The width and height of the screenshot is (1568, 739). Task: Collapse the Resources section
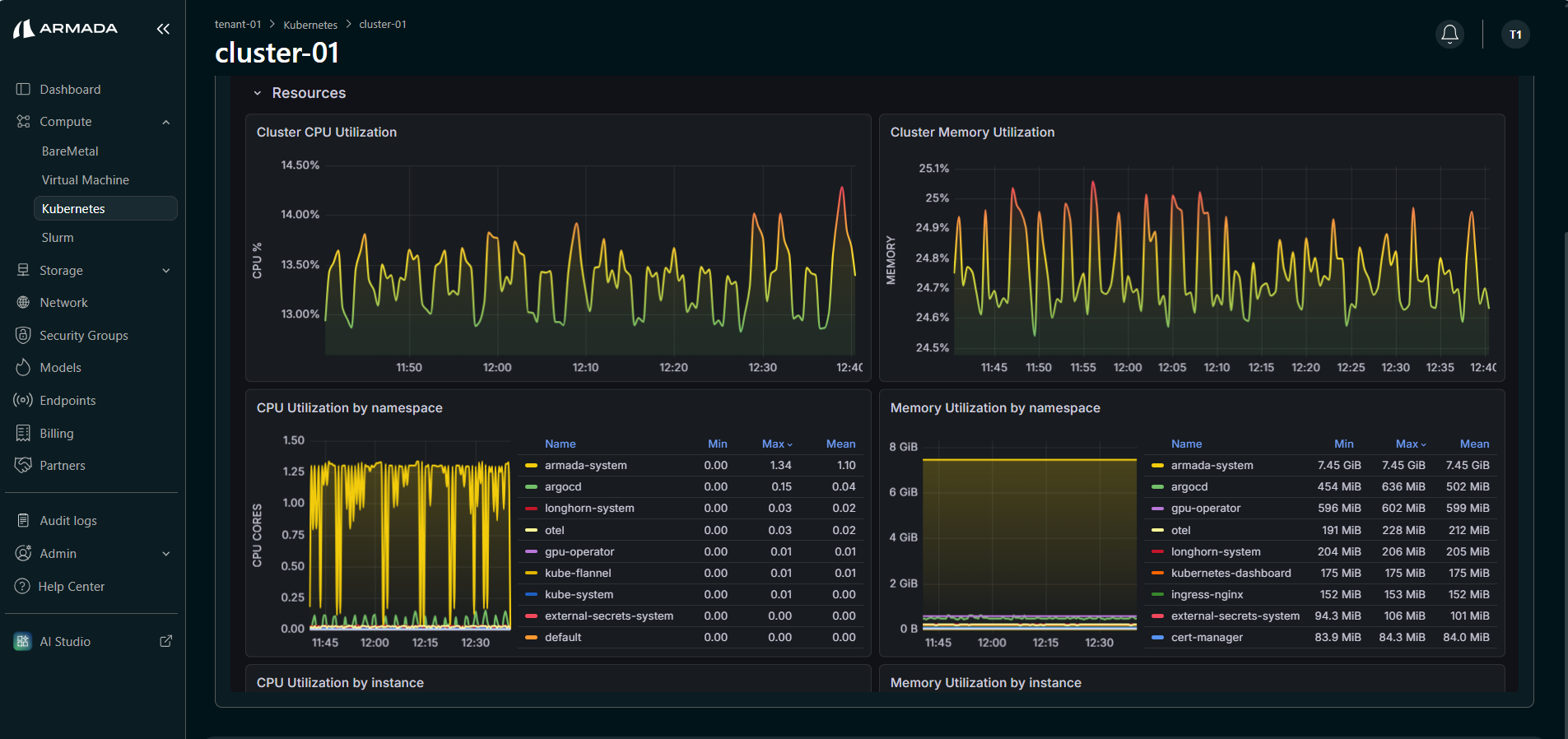click(x=258, y=93)
